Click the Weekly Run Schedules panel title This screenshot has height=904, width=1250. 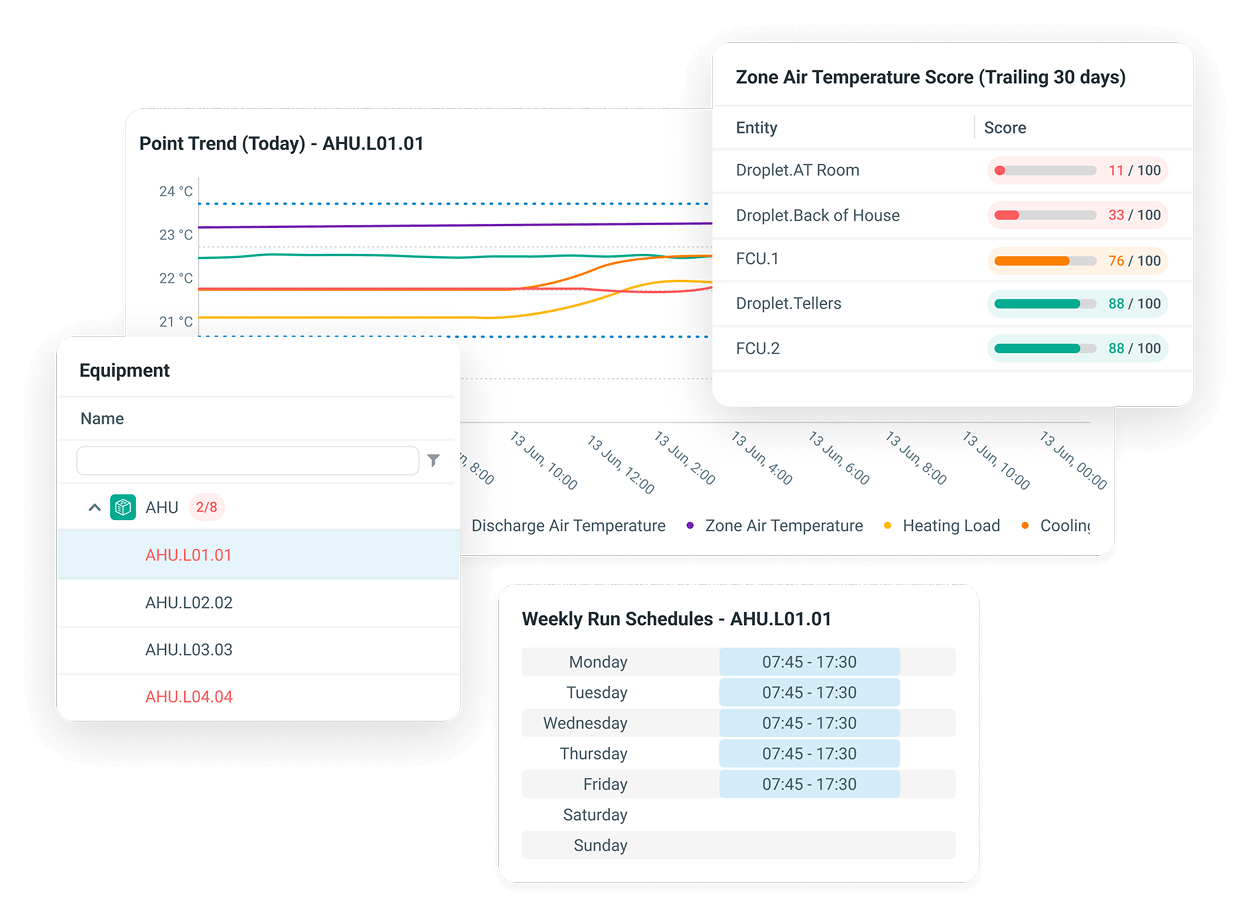(x=676, y=619)
